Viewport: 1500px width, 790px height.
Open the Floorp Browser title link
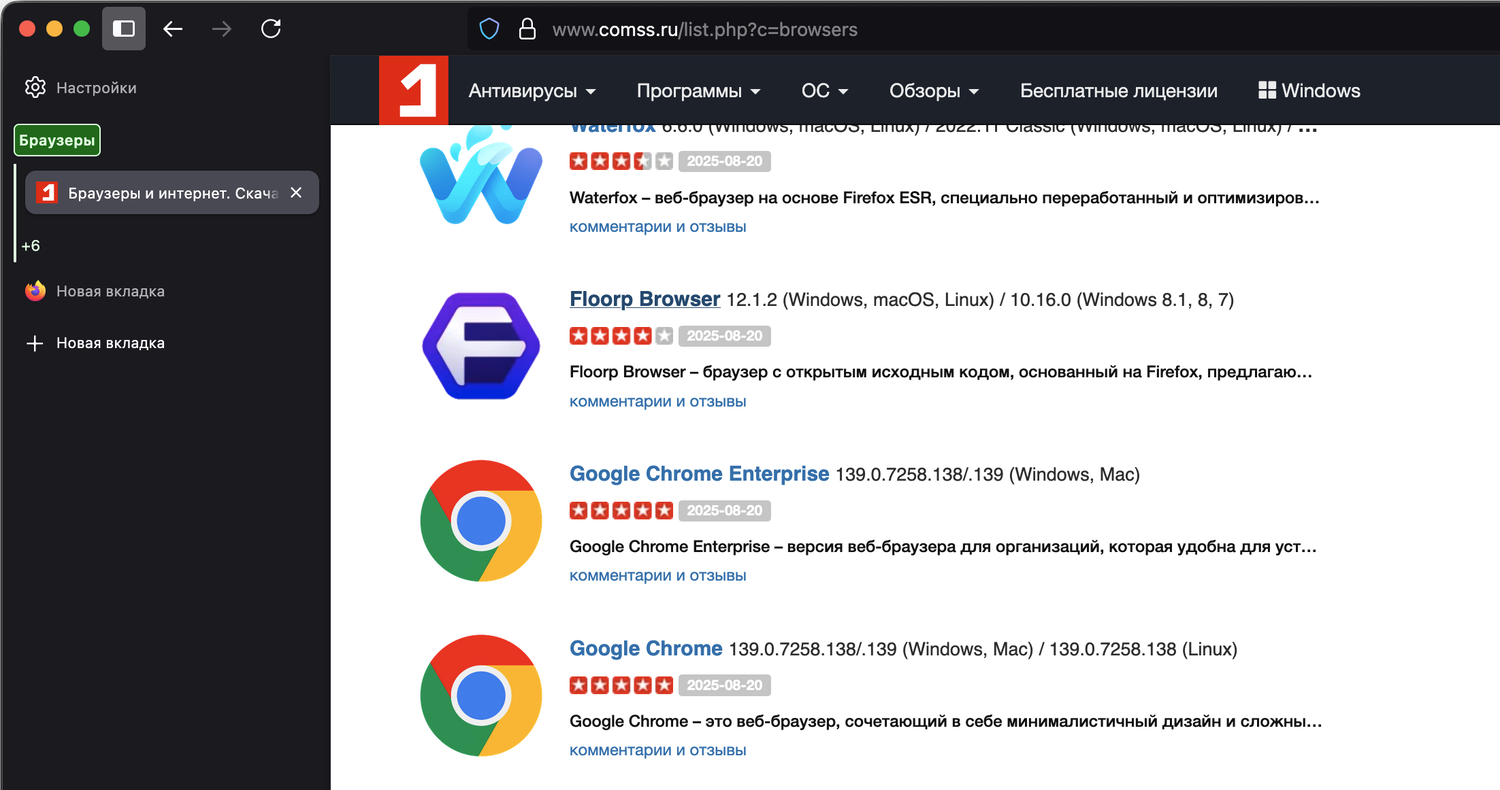pos(645,299)
